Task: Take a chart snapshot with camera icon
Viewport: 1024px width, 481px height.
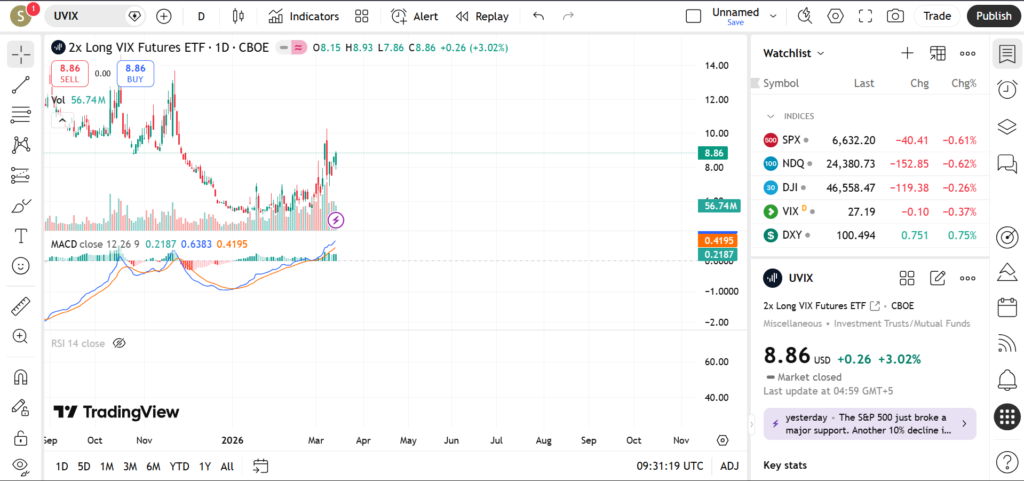Action: 895,16
